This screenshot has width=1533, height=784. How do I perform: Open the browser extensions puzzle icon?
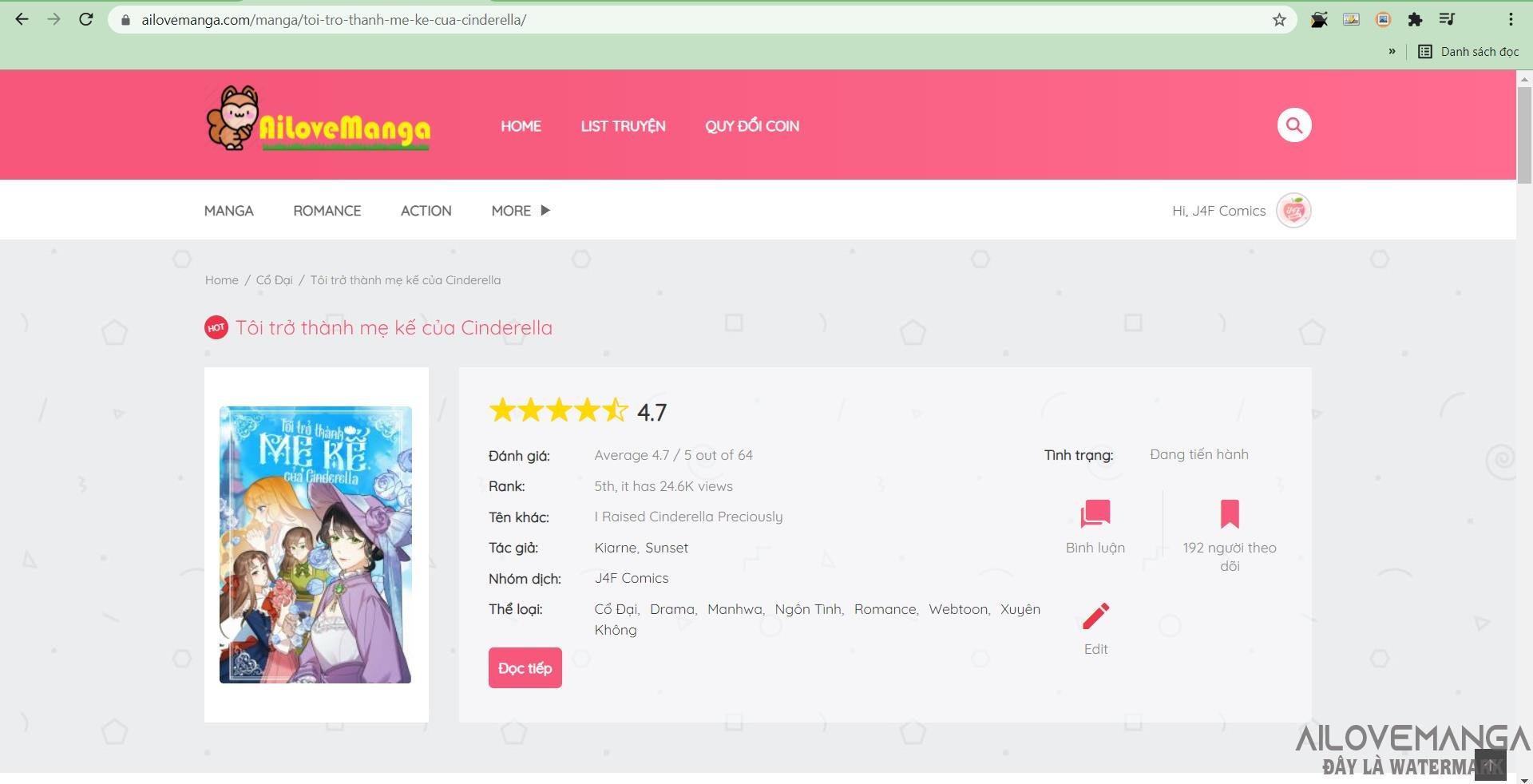point(1415,20)
